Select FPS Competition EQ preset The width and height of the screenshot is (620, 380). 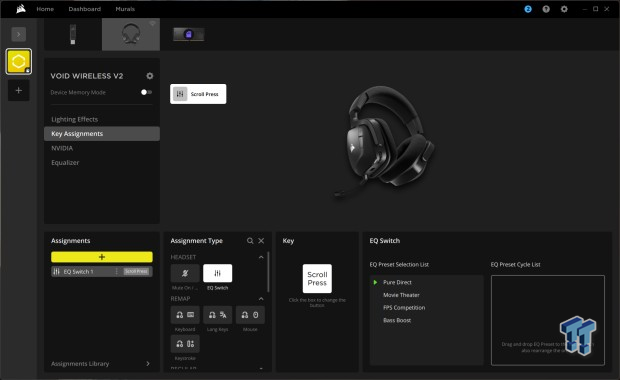404,308
